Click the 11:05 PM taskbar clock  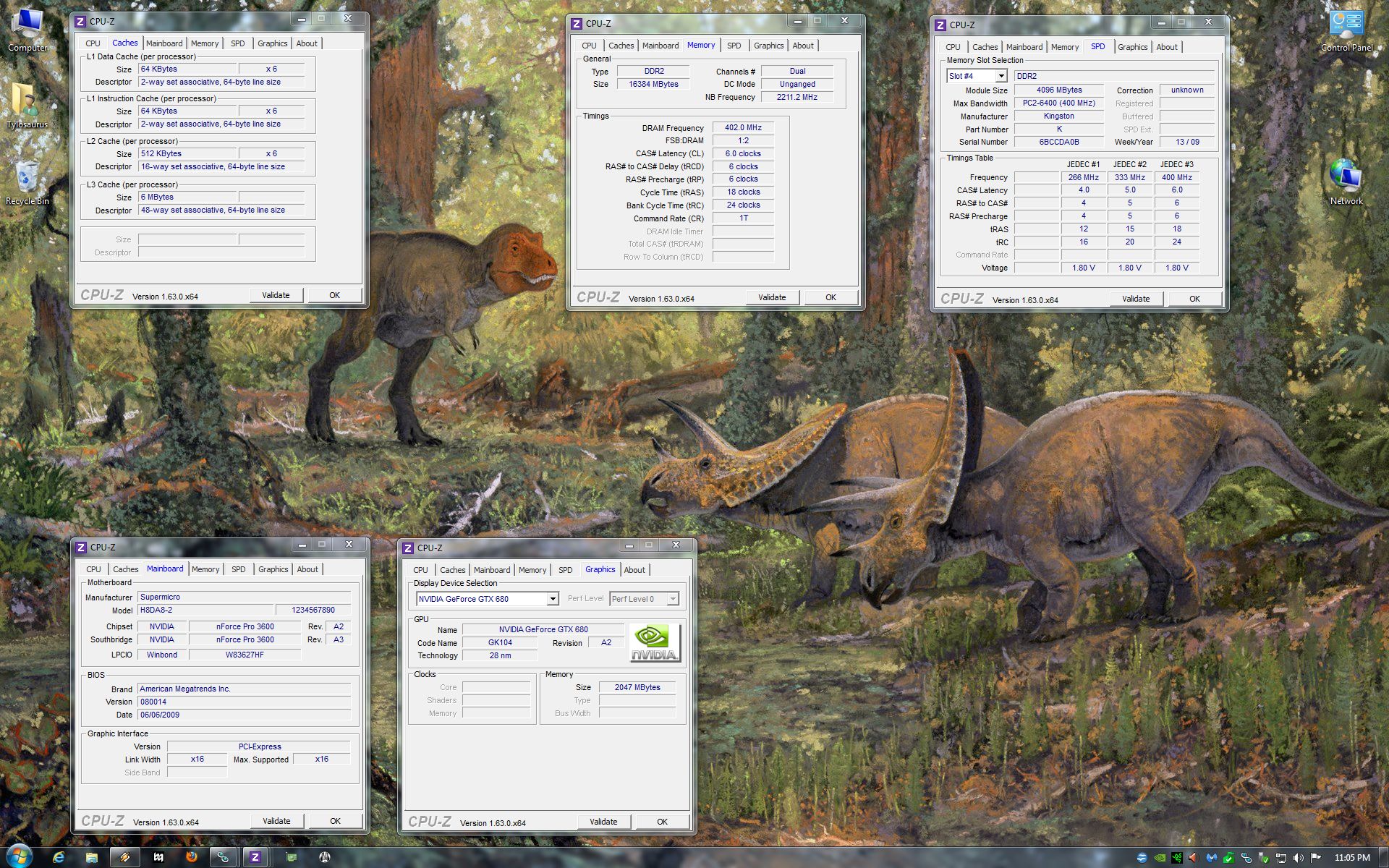[1351, 858]
